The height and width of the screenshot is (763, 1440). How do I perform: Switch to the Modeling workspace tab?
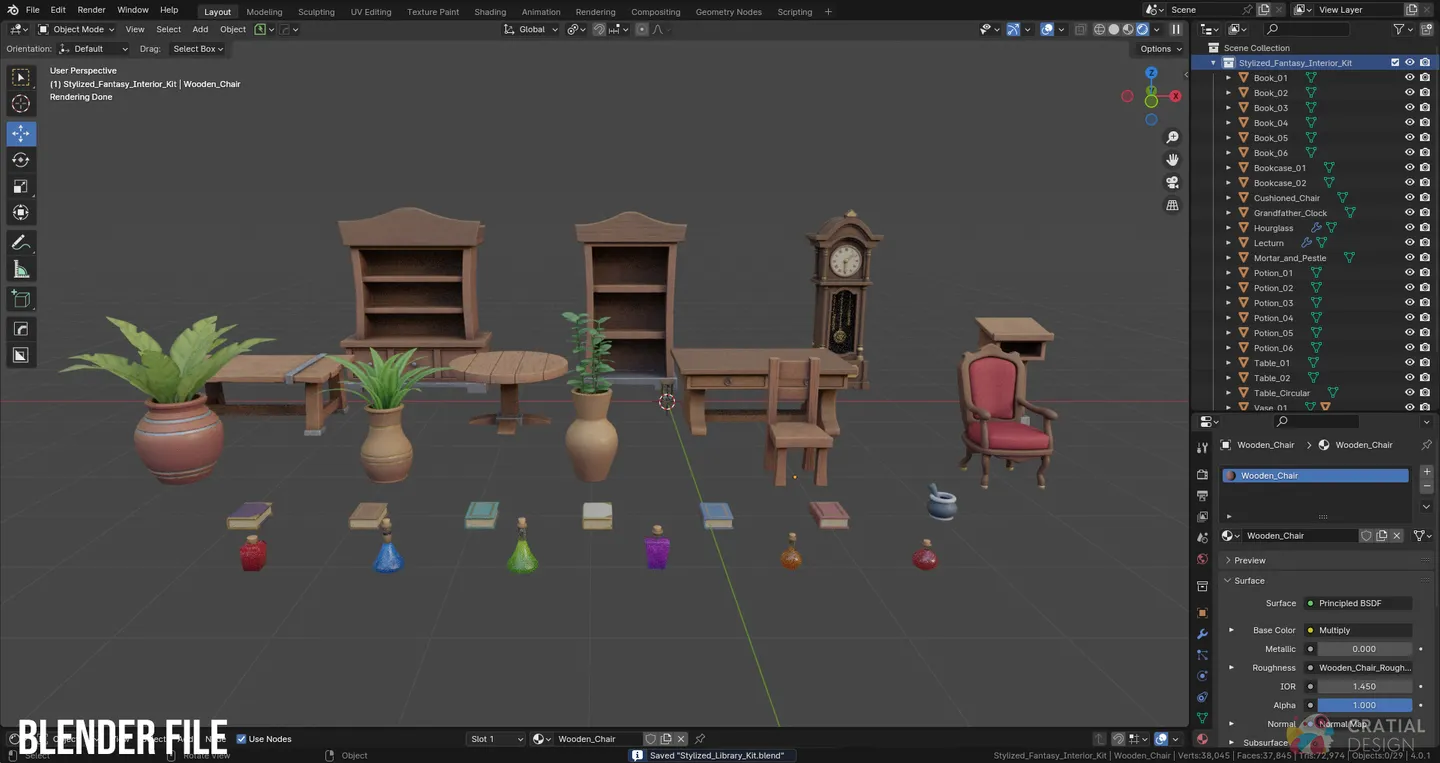click(264, 12)
